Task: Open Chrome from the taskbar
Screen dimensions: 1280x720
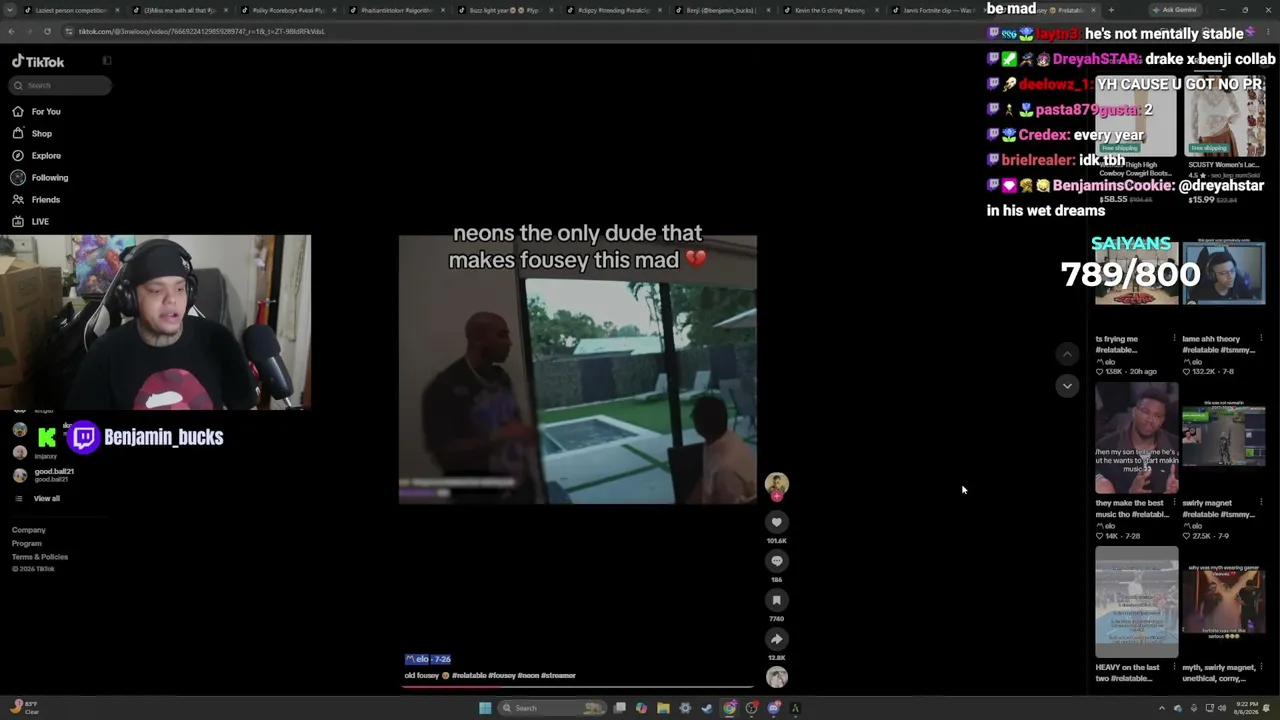Action: pos(730,708)
